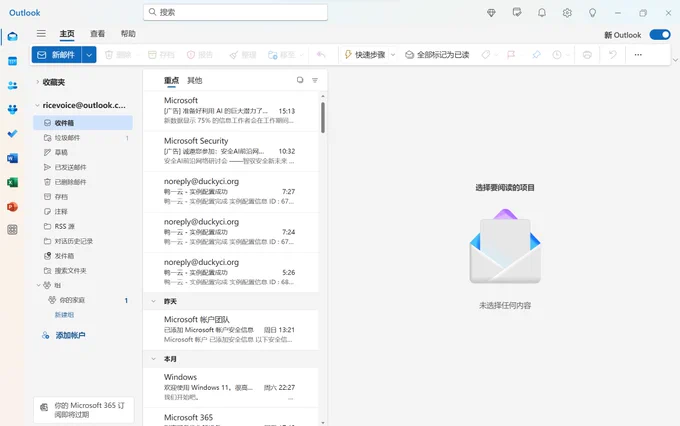Click 全部标记为已读 button
Screen dimensions: 680x426
click(437, 55)
